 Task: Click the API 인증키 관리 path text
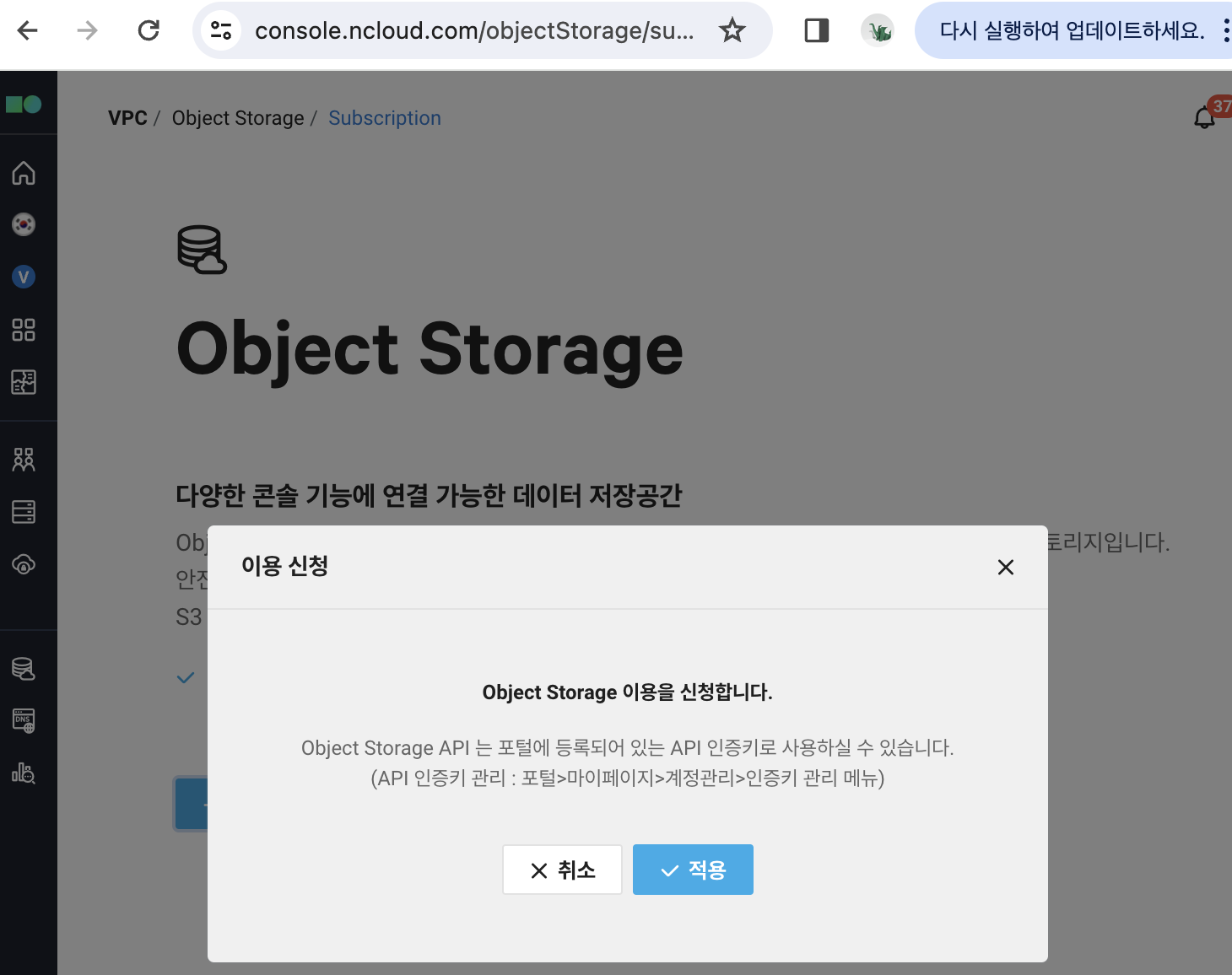627,778
